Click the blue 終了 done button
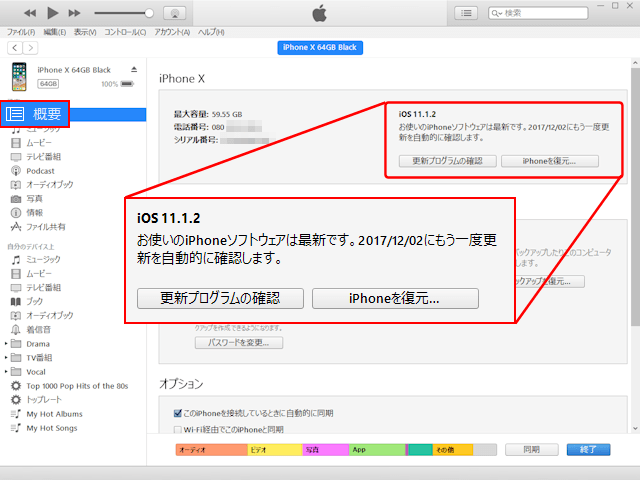The width and height of the screenshot is (640, 480). (x=588, y=450)
